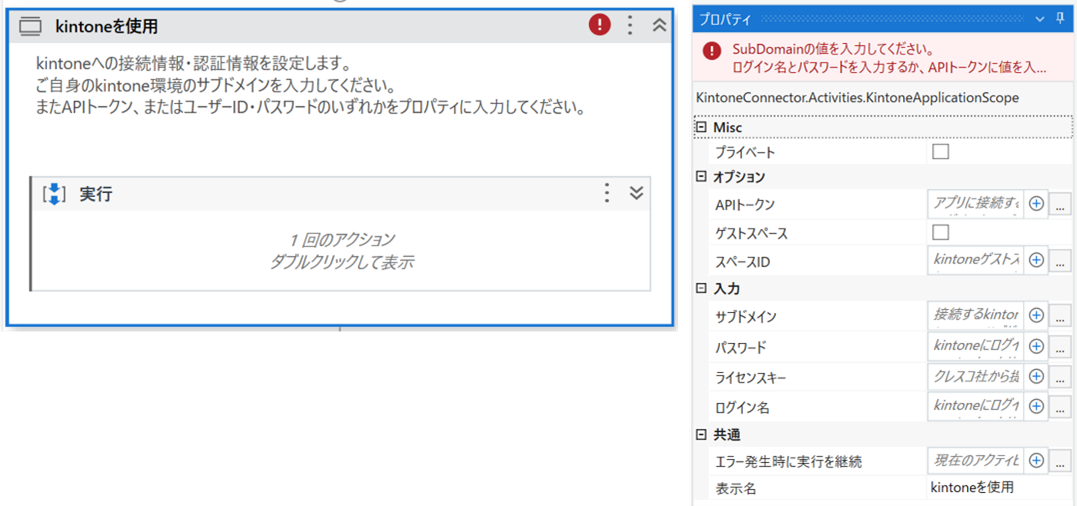Click the ライセンスキー input field
The width and height of the screenshot is (1077, 506).
[975, 376]
